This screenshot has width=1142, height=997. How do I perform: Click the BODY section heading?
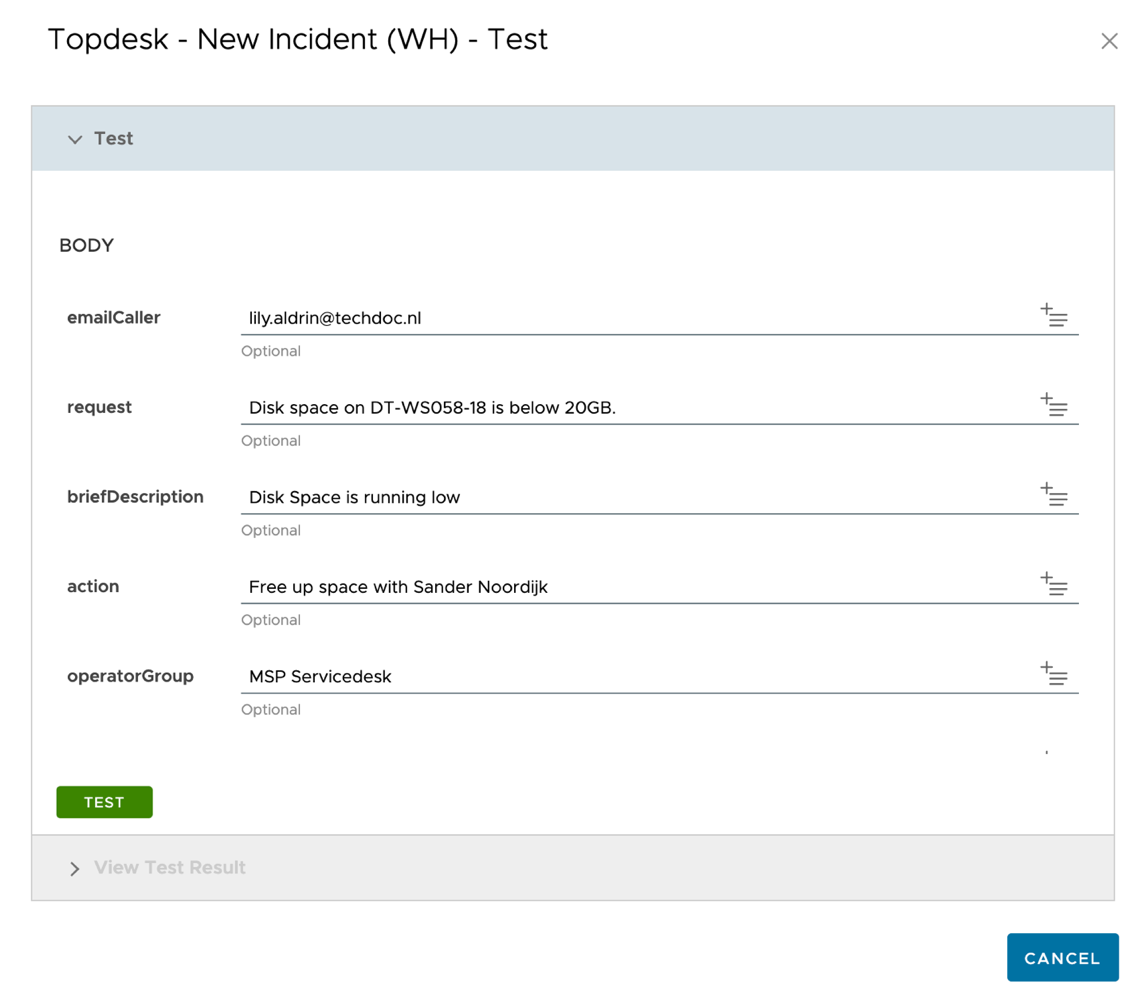click(x=86, y=245)
